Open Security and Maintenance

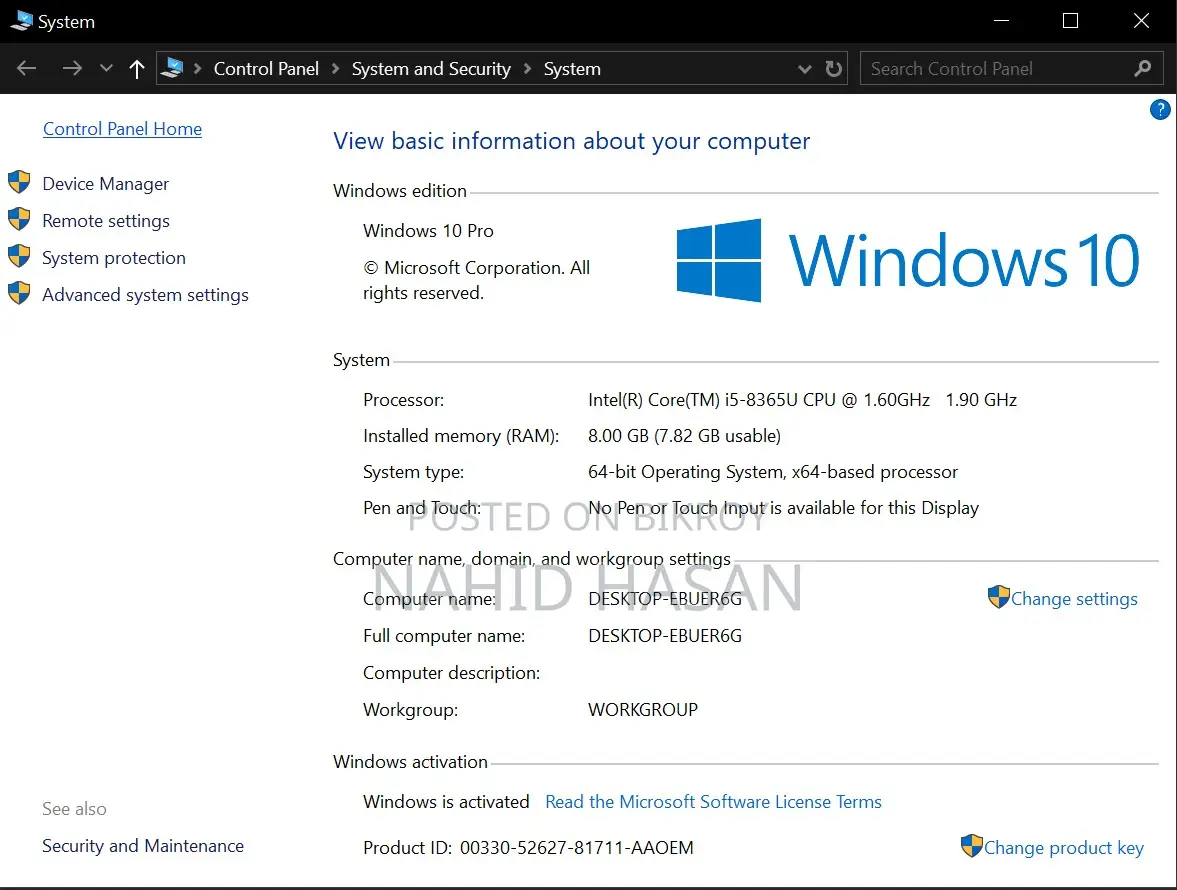(x=143, y=846)
